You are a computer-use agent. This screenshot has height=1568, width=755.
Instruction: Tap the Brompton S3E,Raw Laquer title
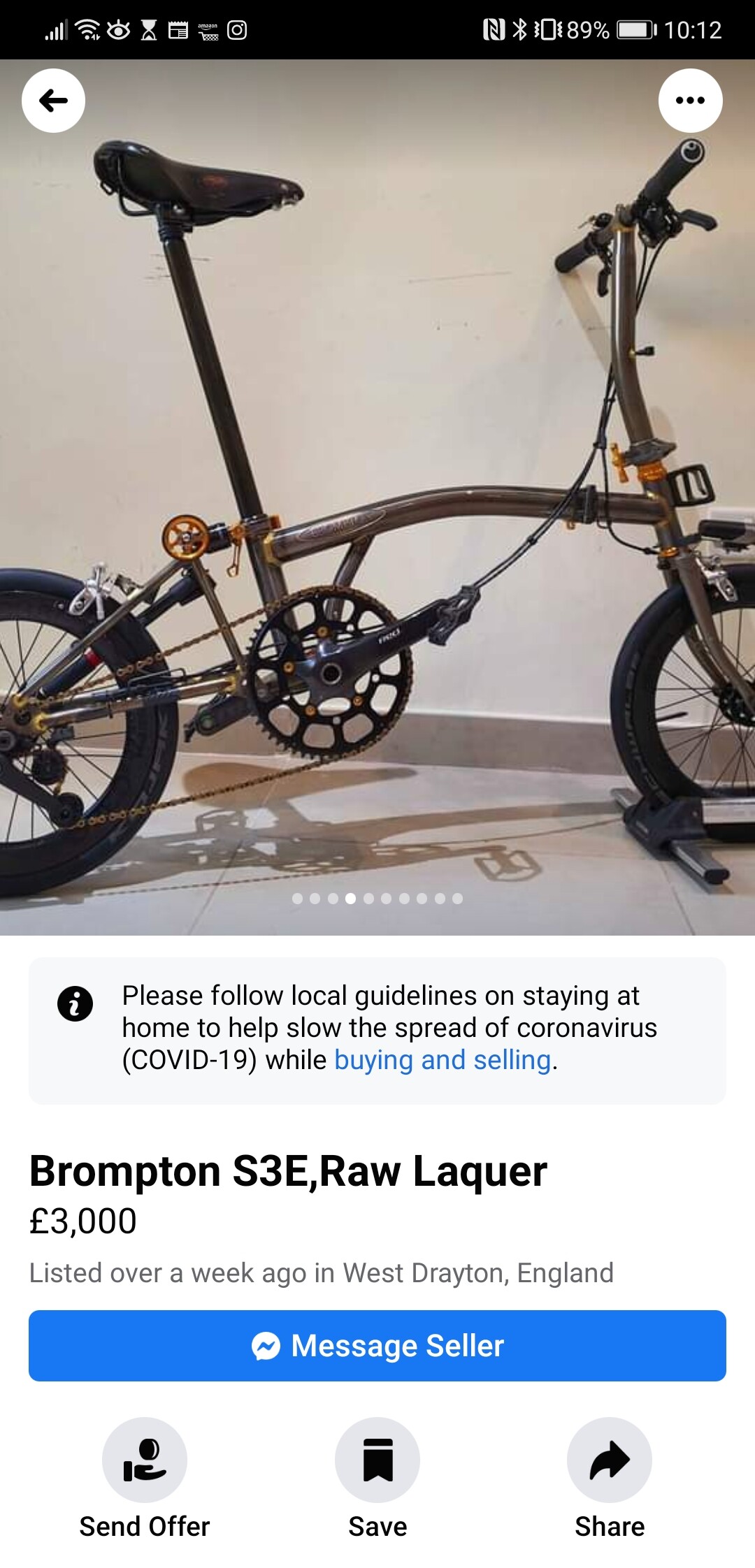[288, 1171]
